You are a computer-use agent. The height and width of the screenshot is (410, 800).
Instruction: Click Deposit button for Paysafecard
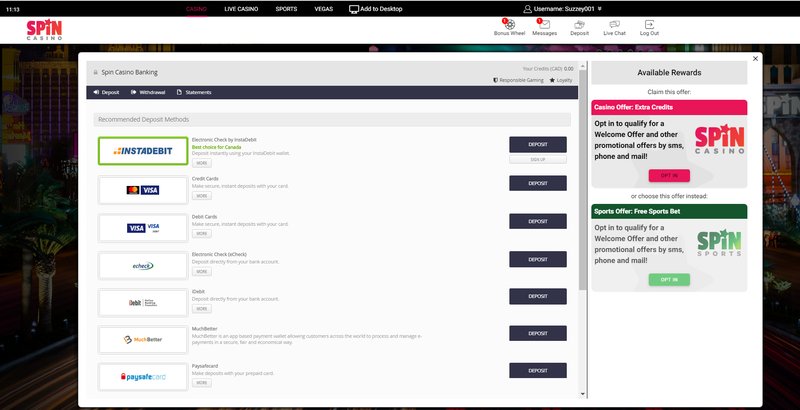[x=538, y=371]
